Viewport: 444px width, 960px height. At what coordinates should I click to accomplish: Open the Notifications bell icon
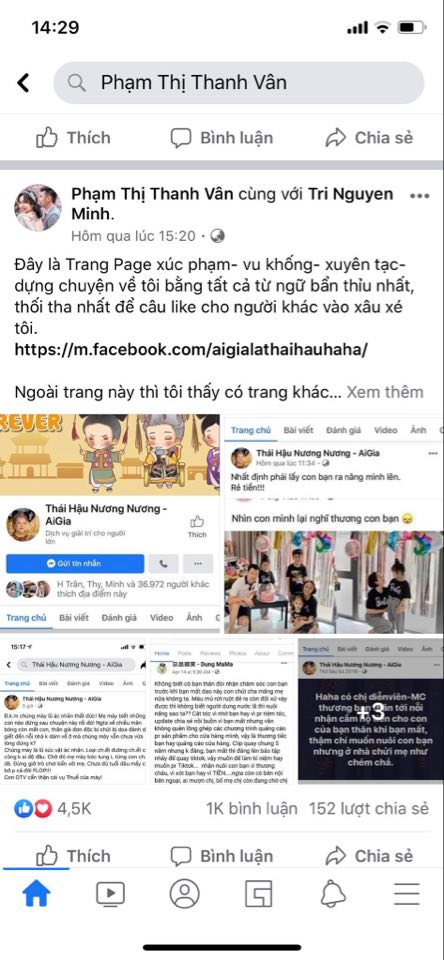point(333,894)
